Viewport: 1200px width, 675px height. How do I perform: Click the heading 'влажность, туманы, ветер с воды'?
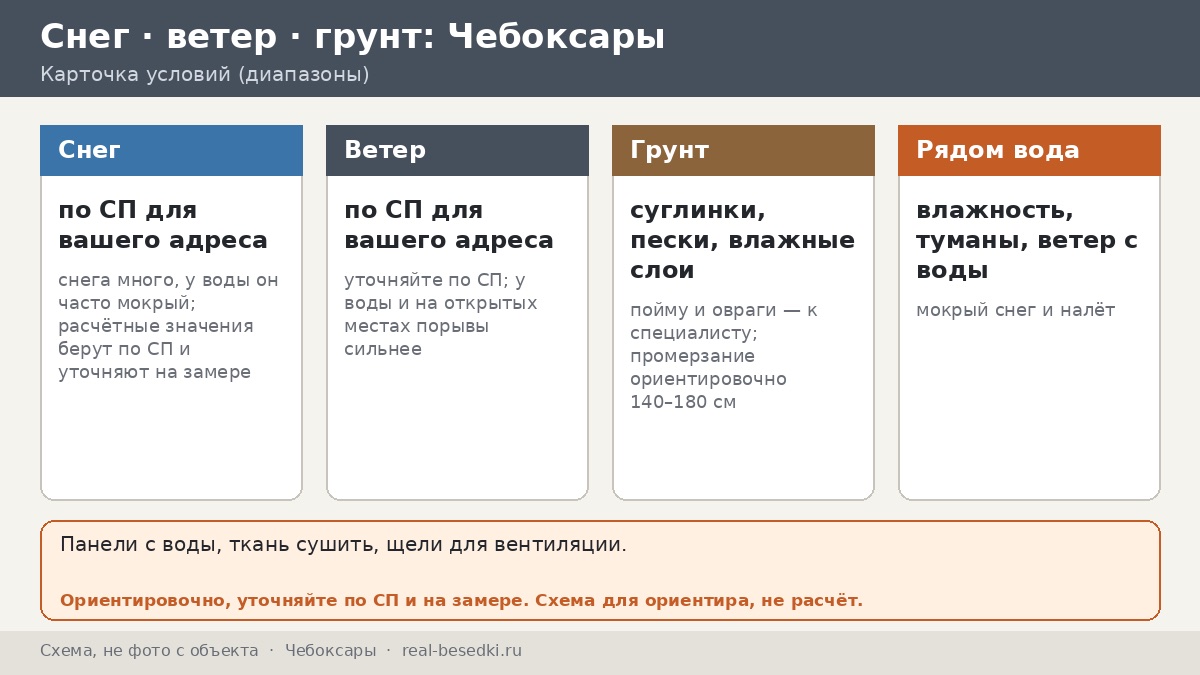[1027, 240]
